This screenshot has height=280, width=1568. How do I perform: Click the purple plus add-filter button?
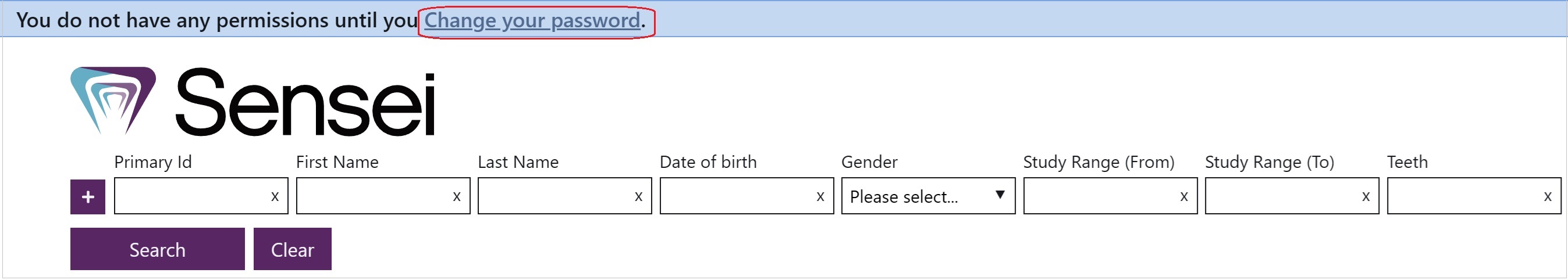coord(88,197)
